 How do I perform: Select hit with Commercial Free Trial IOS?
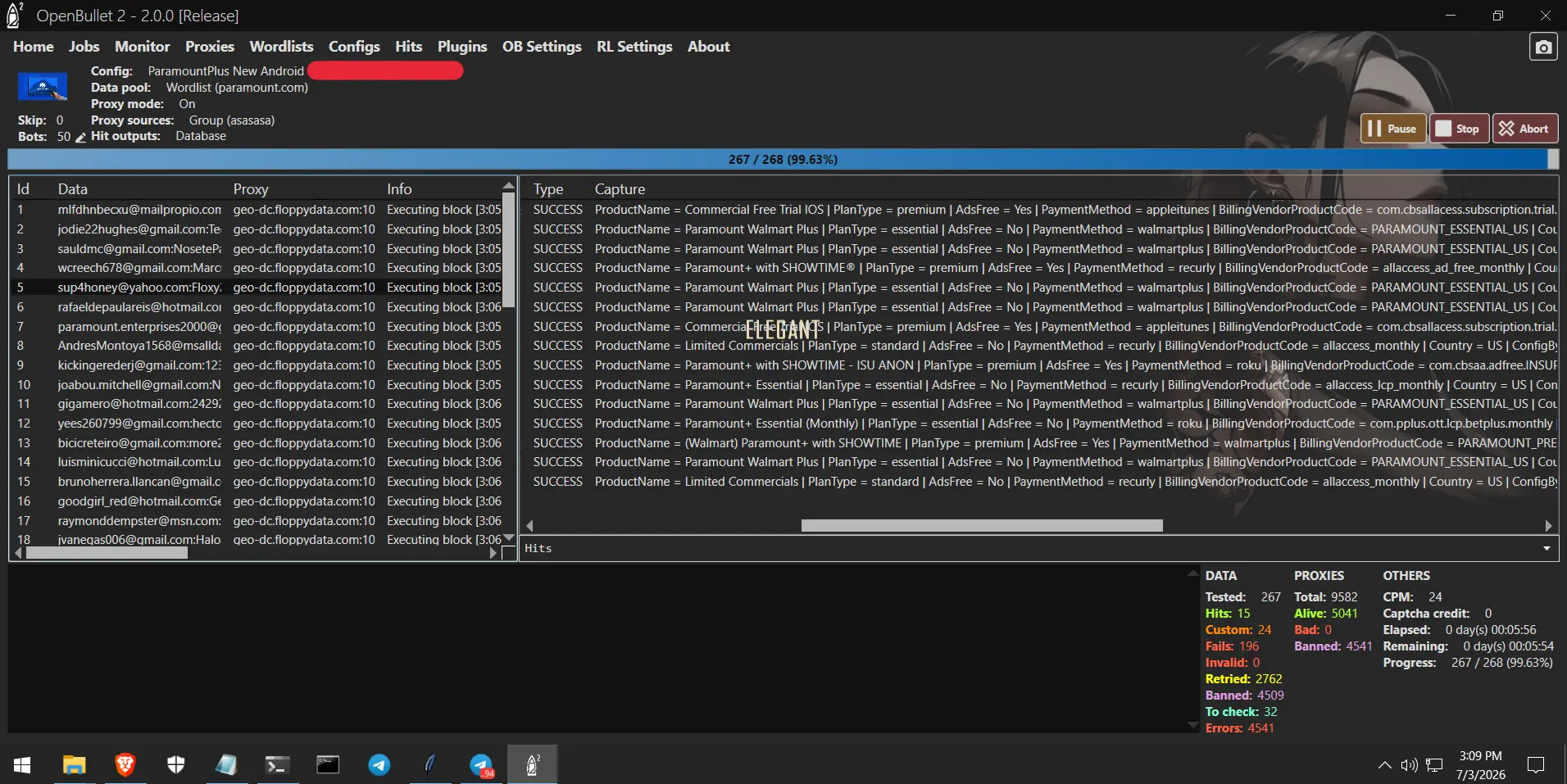(x=1041, y=210)
